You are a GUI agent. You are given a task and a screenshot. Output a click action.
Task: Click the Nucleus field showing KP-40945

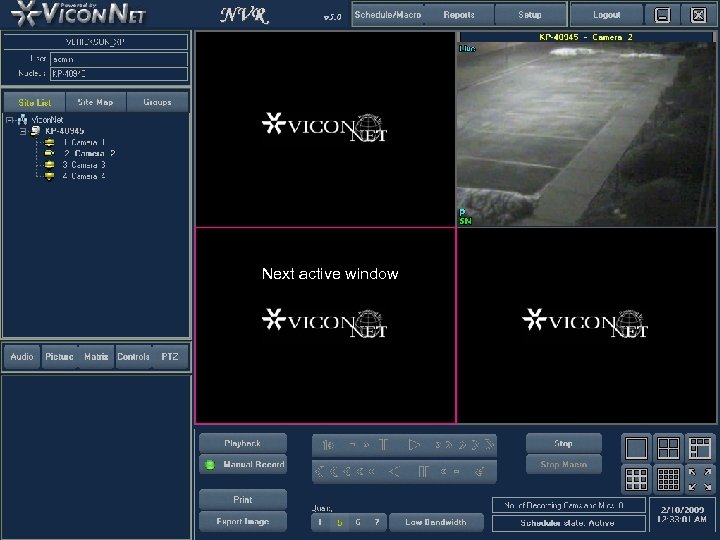point(118,73)
